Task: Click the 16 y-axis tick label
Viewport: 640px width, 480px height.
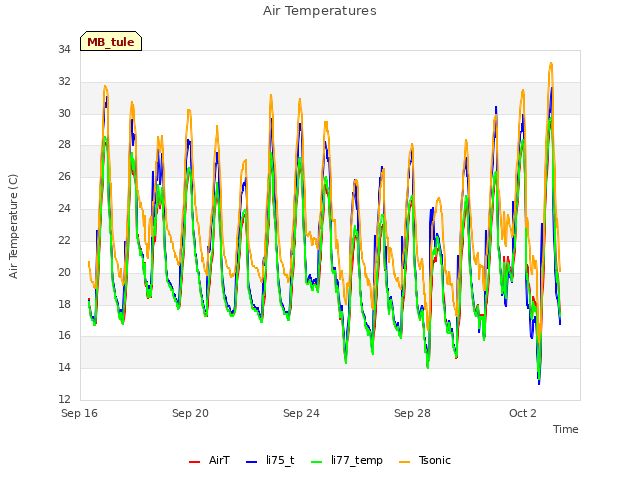Action: click(64, 336)
